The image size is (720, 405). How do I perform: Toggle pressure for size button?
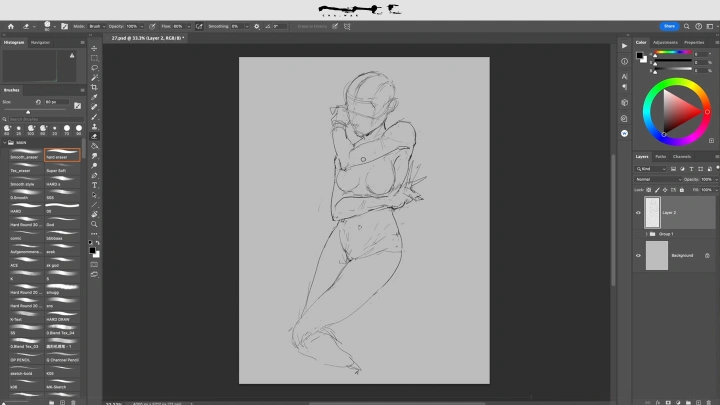[x=335, y=27]
